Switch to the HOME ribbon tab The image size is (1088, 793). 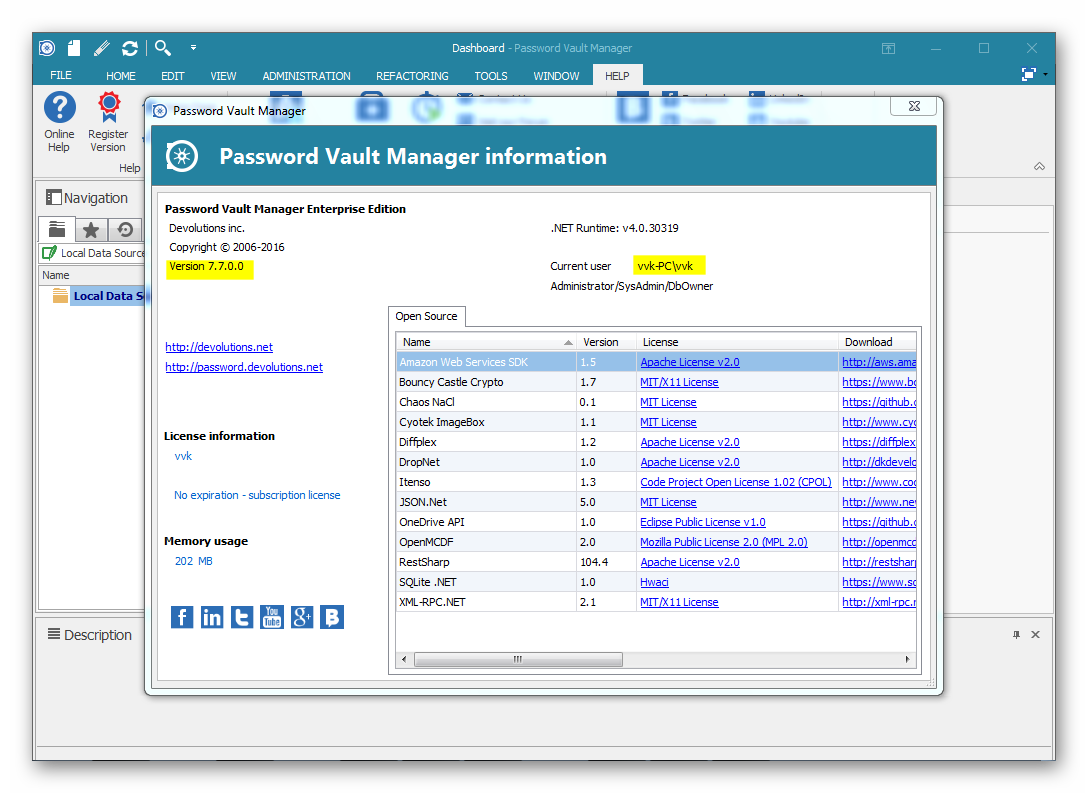click(121, 76)
